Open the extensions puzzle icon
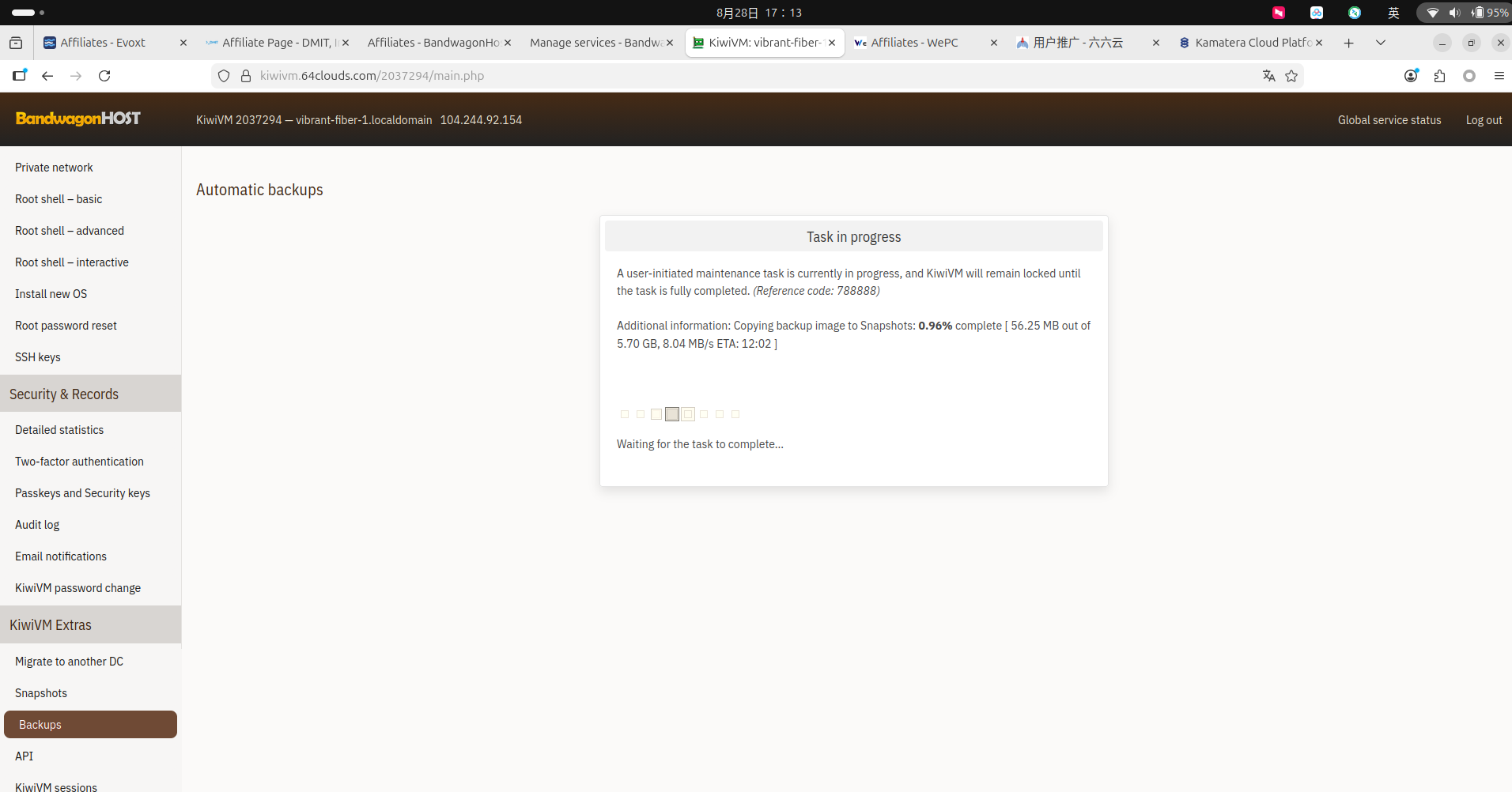 (x=1439, y=76)
